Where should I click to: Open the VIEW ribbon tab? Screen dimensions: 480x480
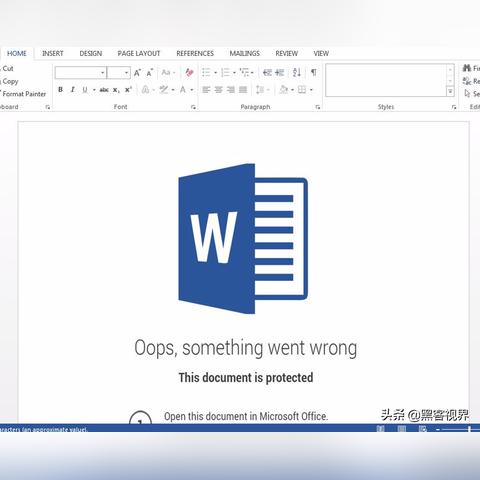(x=321, y=53)
